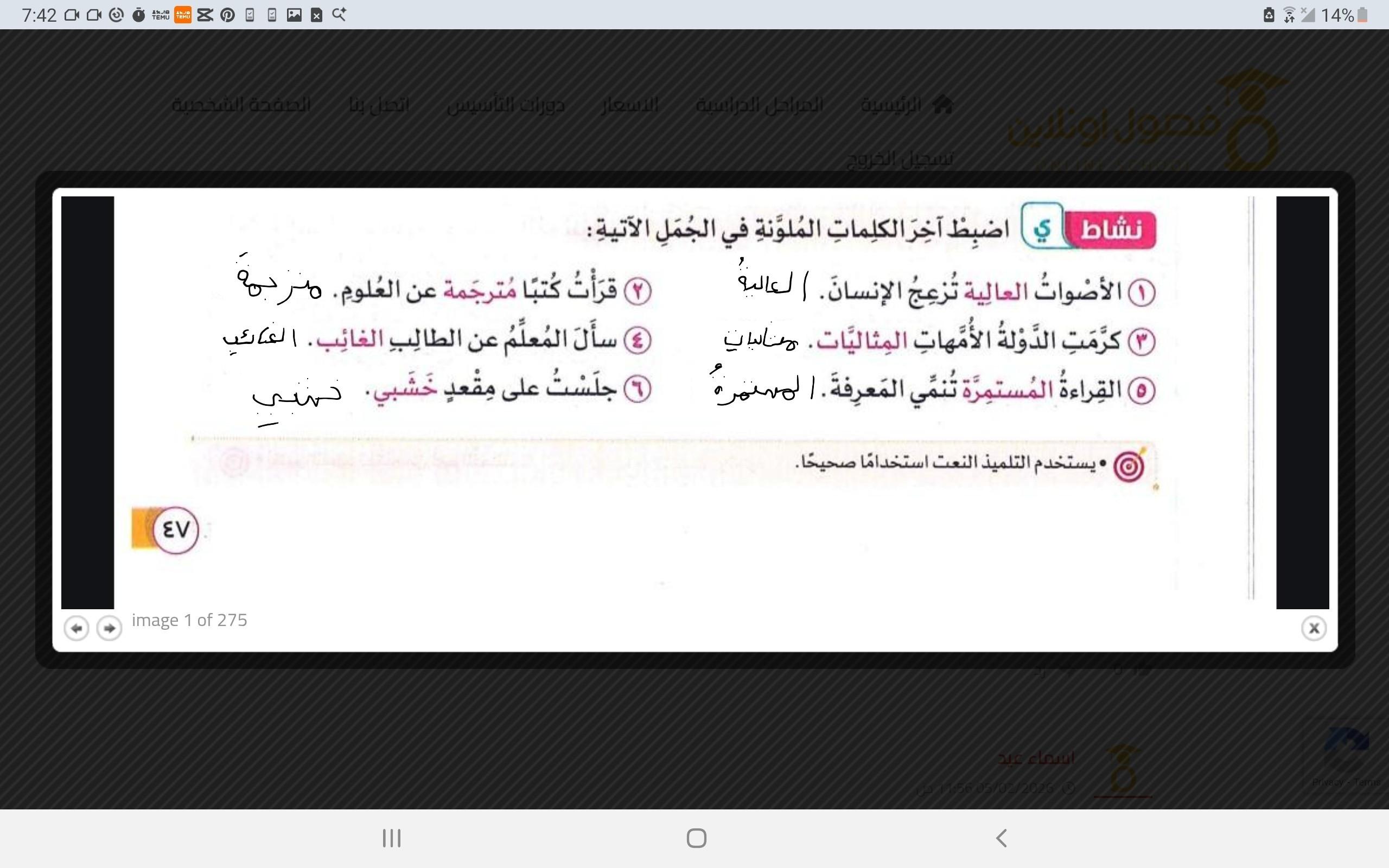Tap the orange TEMU notification icon
1389x868 pixels.
tap(182, 14)
